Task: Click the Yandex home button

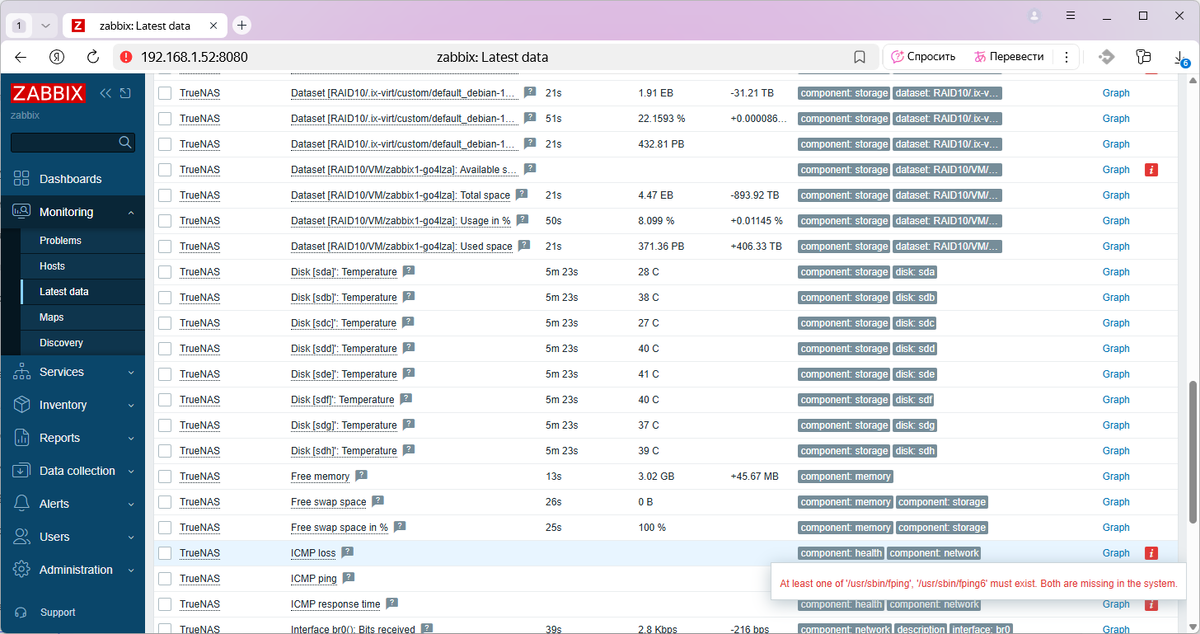Action: click(x=58, y=57)
